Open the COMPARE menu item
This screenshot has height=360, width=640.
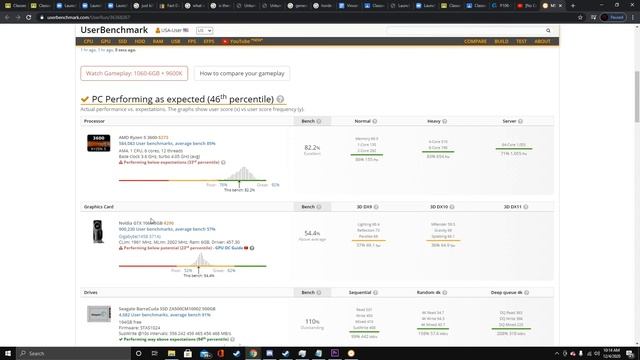tap(476, 42)
